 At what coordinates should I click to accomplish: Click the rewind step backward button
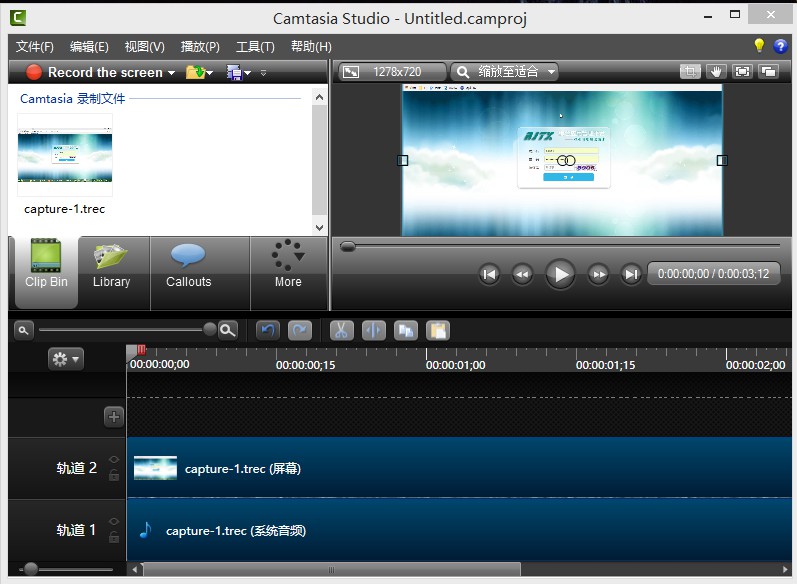pyautogui.click(x=522, y=274)
